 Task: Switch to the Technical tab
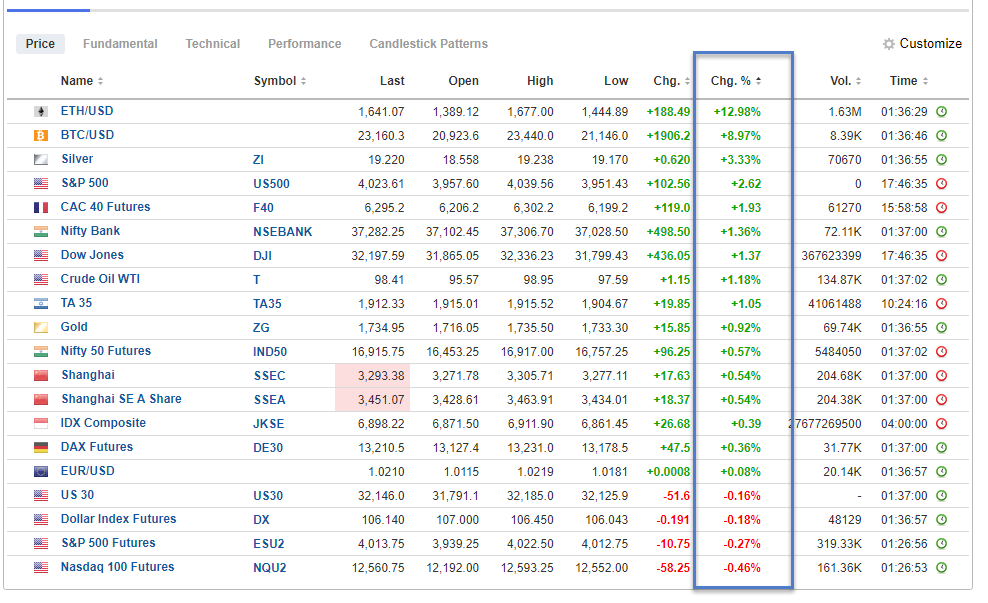(x=212, y=43)
